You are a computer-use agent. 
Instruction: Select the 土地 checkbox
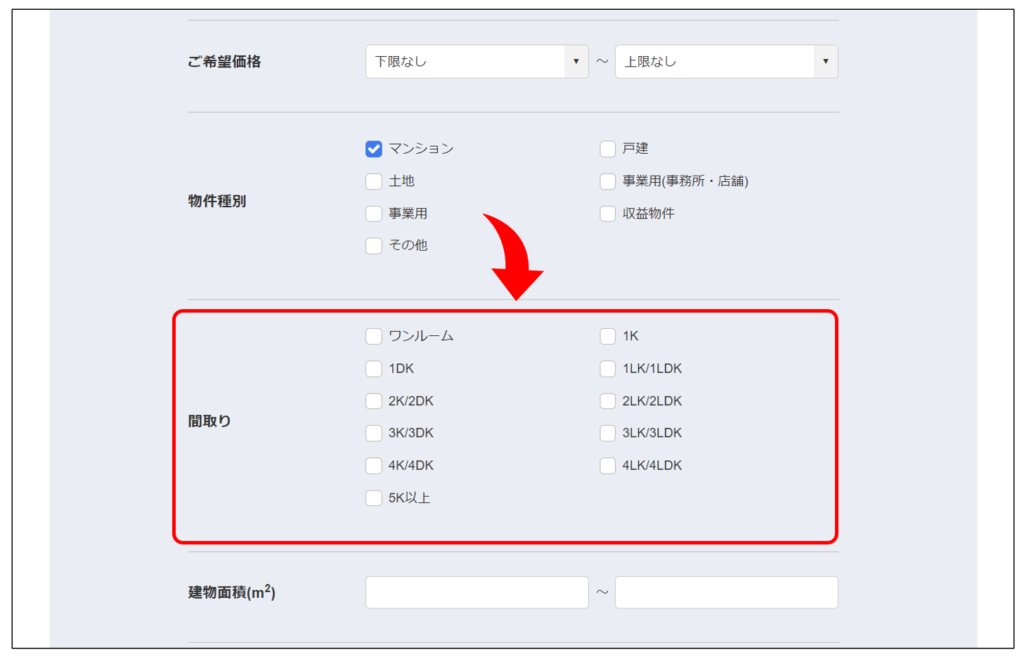[374, 182]
